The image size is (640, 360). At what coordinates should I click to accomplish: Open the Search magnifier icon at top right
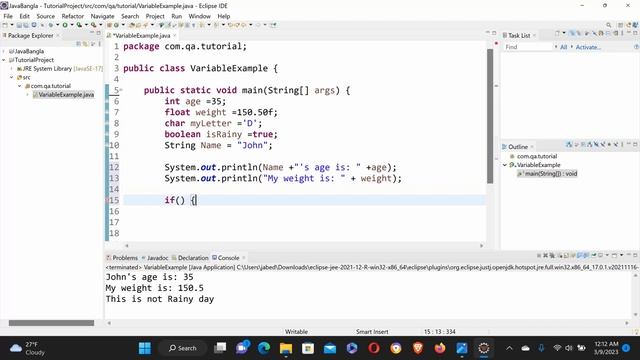click(x=609, y=25)
